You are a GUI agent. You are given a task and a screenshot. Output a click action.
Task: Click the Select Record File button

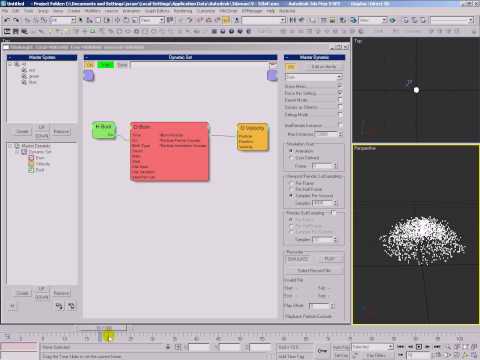314,270
